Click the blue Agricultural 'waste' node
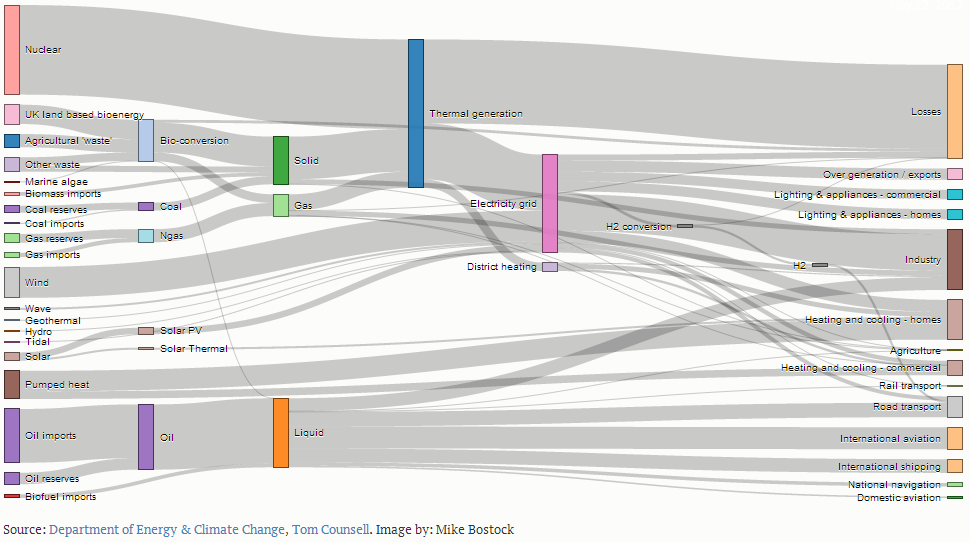970x542 pixels. pos(12,141)
